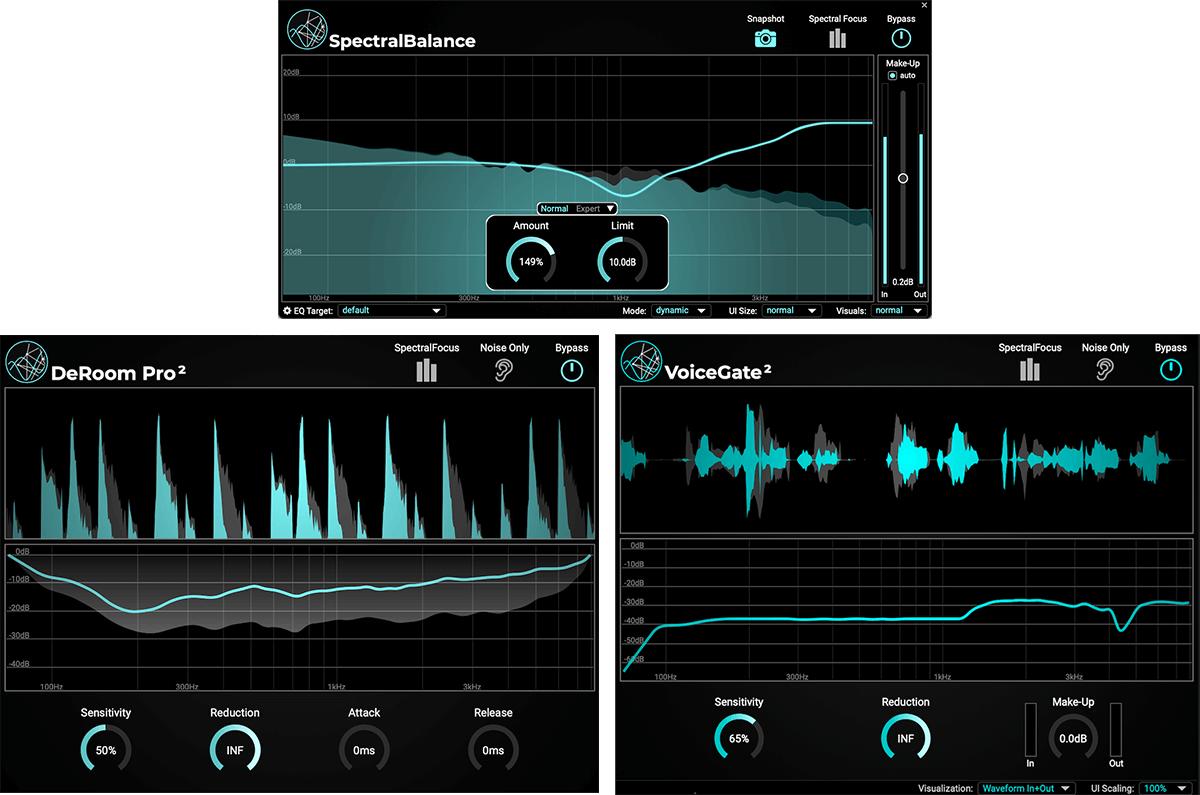The image size is (1200, 795).
Task: Open the Visuals normal dropdown
Action: (x=898, y=311)
